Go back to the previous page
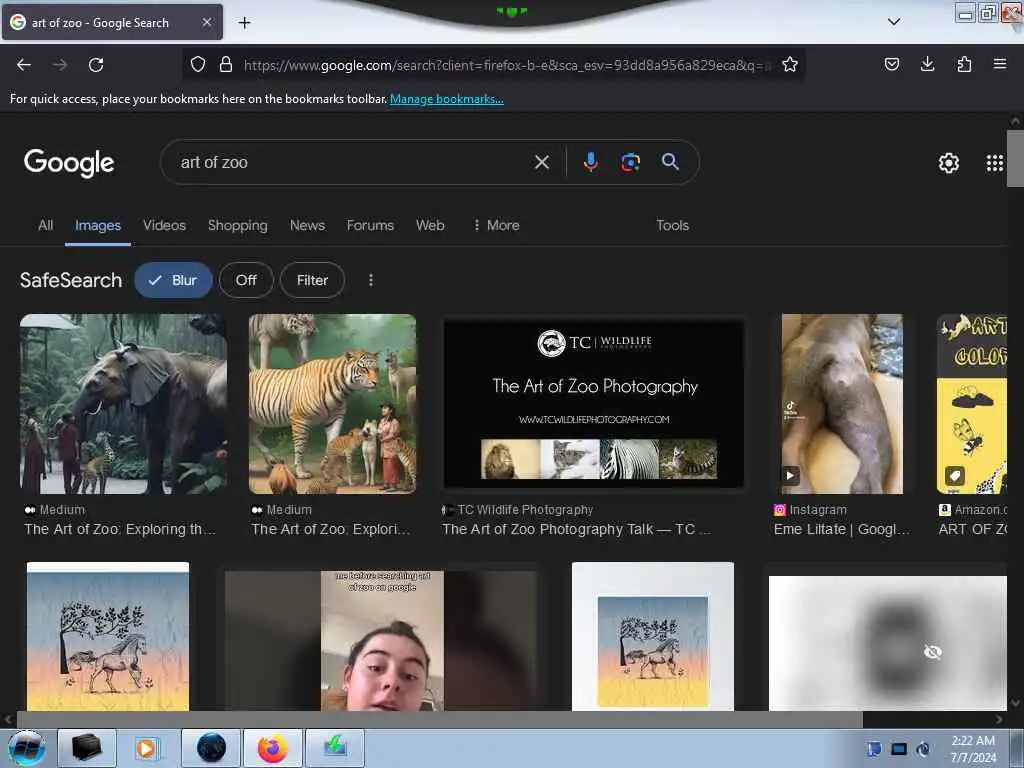 click(24, 65)
